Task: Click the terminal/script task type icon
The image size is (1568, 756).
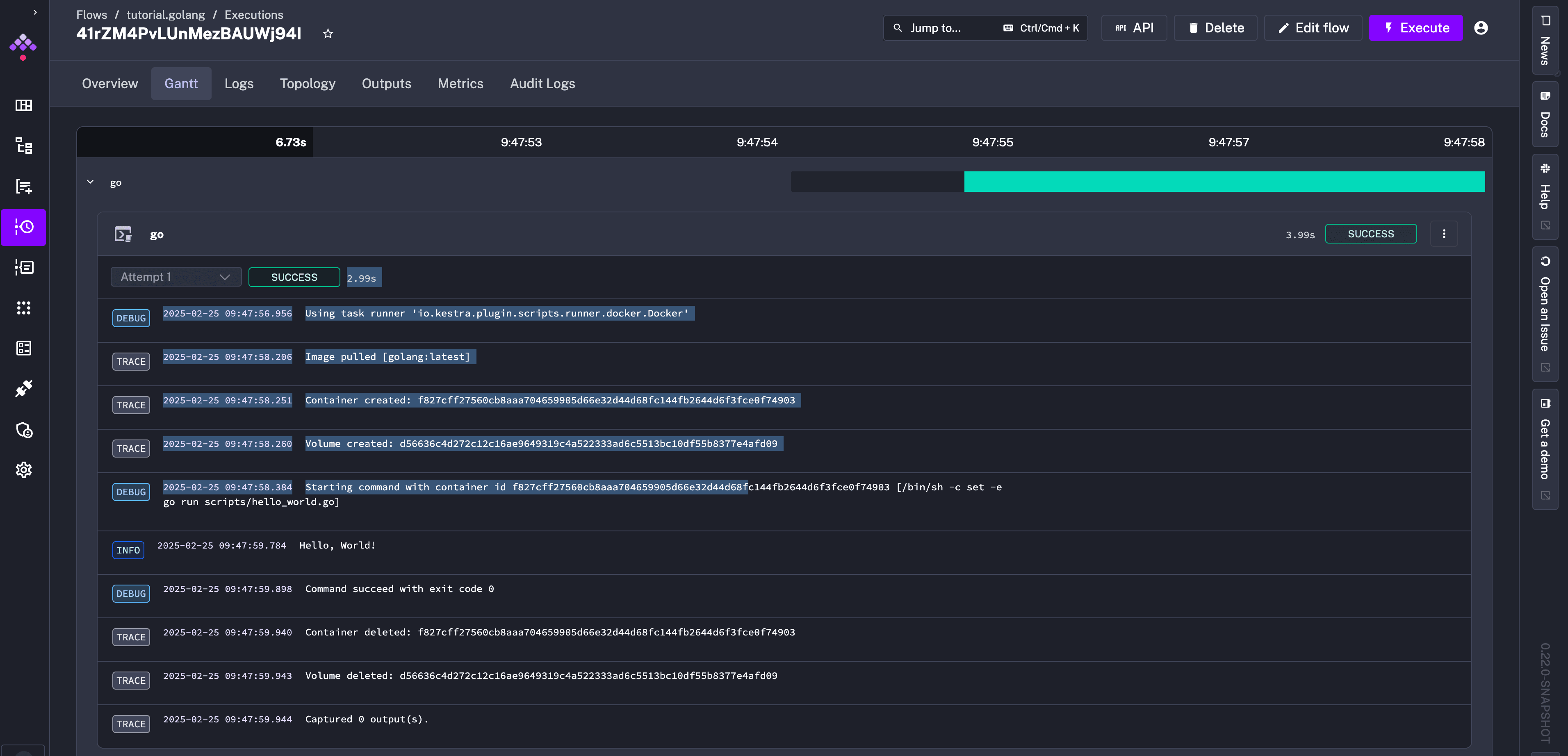Action: click(123, 234)
